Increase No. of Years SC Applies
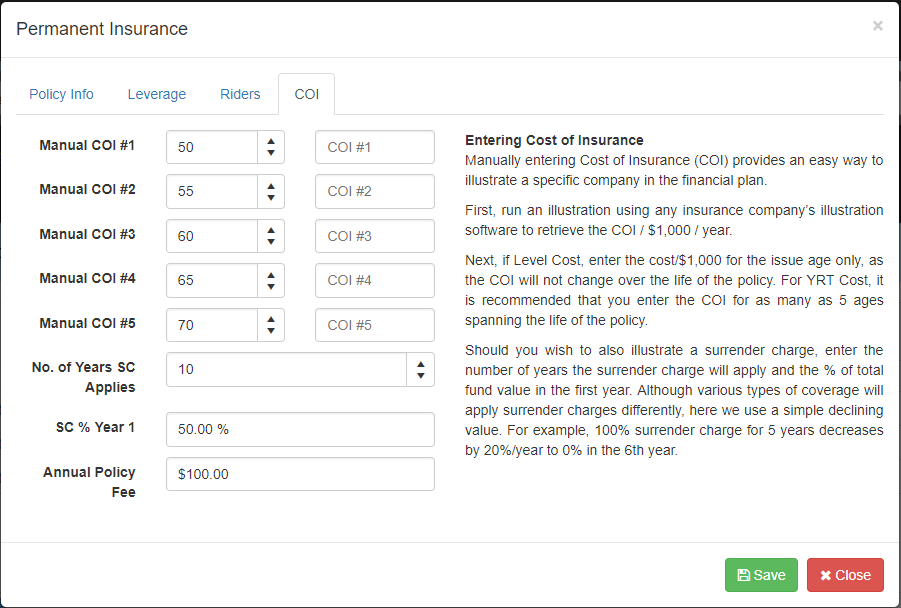The image size is (901, 608). 421,363
